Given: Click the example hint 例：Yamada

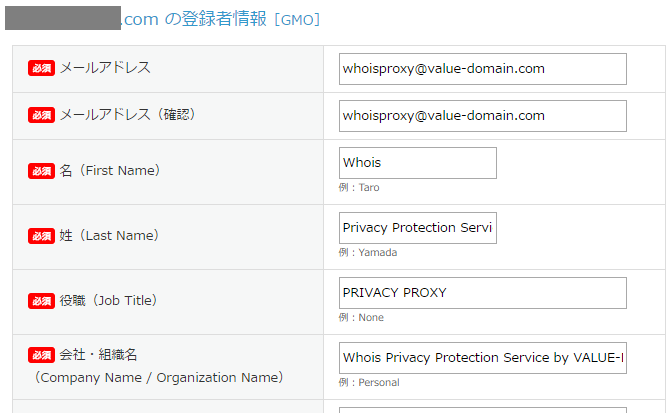Looking at the screenshot, I should [x=368, y=253].
